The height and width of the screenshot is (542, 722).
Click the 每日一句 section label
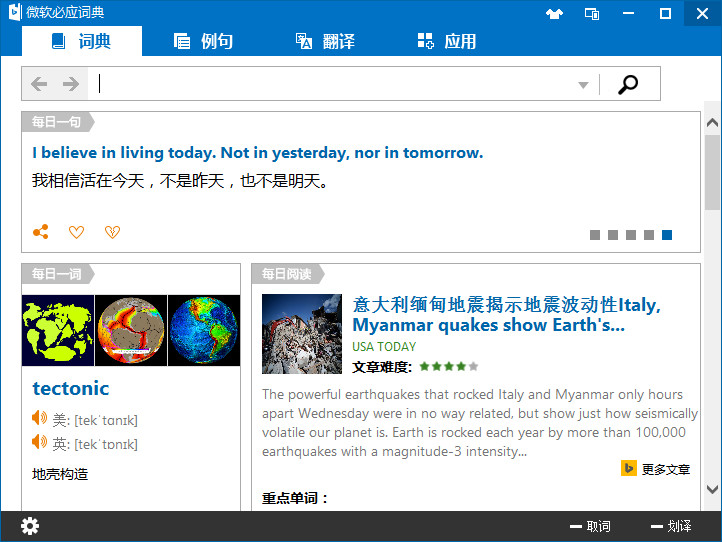(57, 122)
